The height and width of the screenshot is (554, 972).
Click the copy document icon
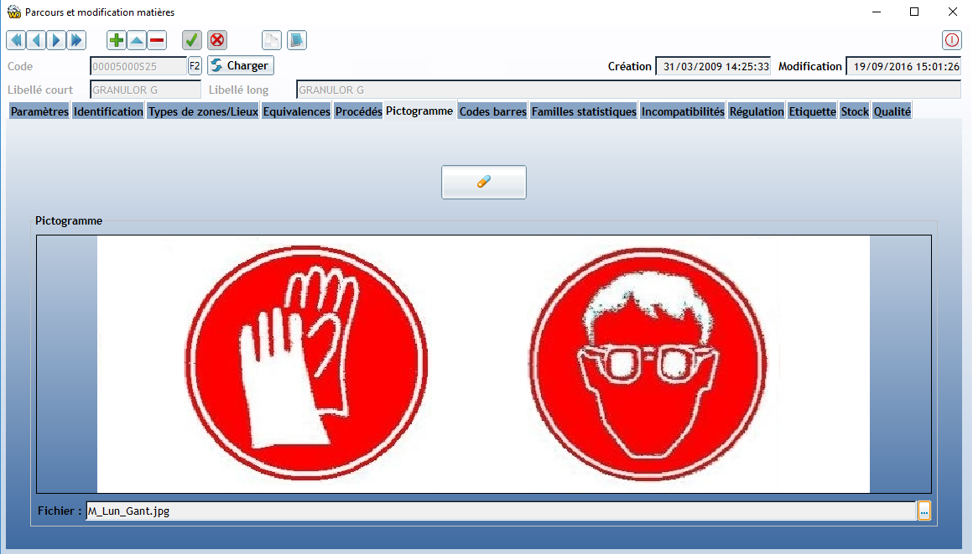click(x=272, y=40)
